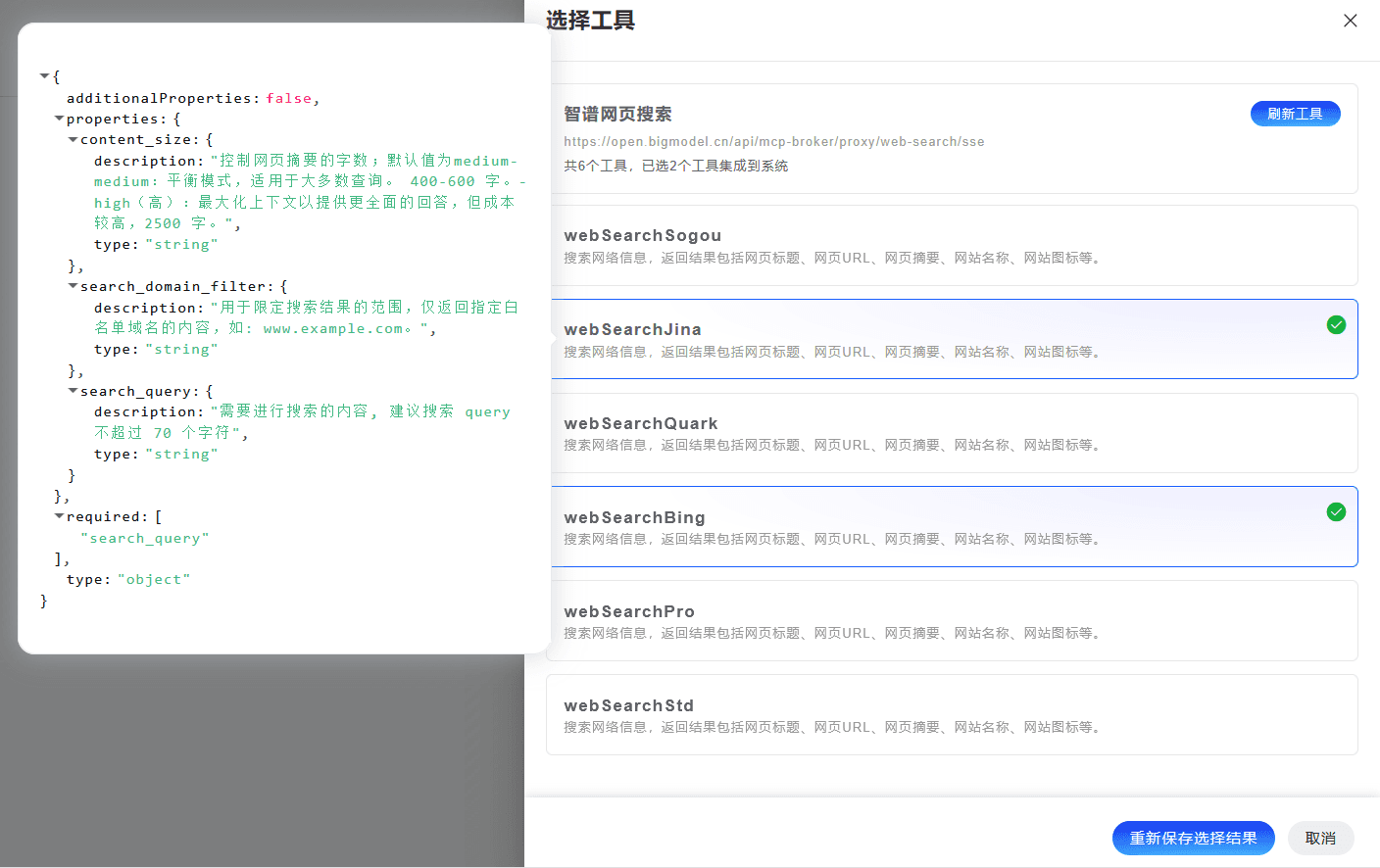
Task: Collapse the required array node
Action: coord(59,516)
